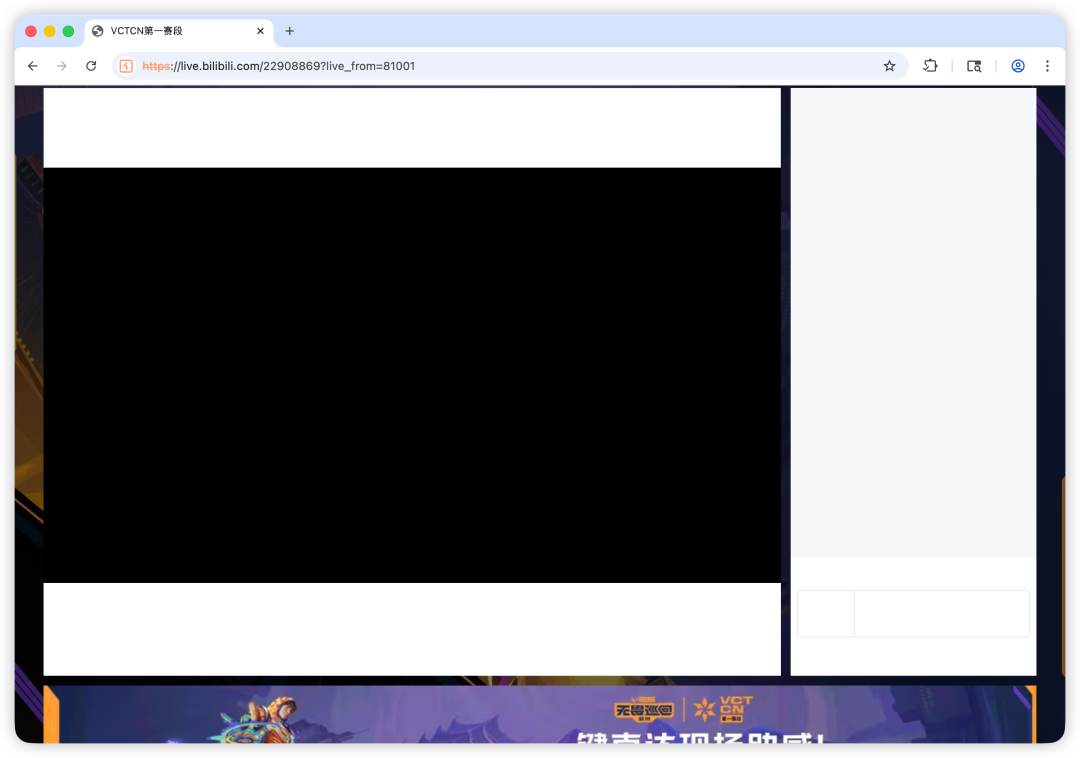1080x758 pixels.
Task: Go back to the previous page
Action: 32,66
